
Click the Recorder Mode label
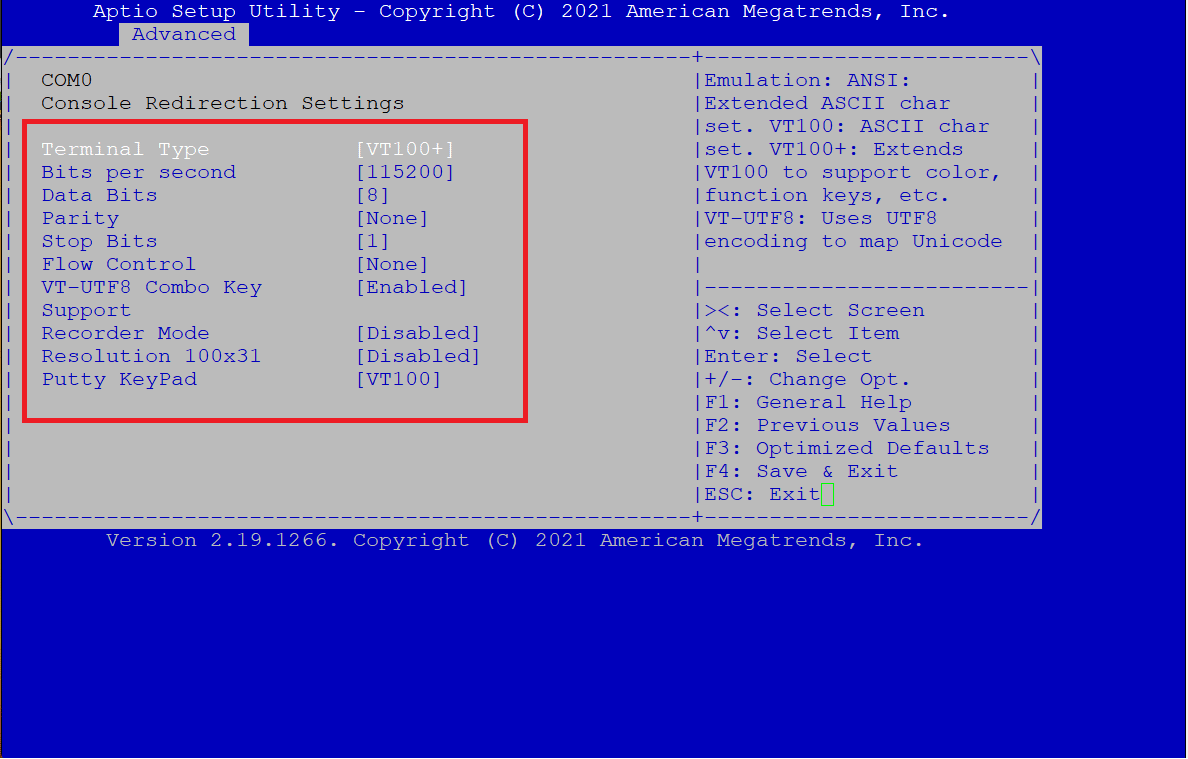(125, 333)
